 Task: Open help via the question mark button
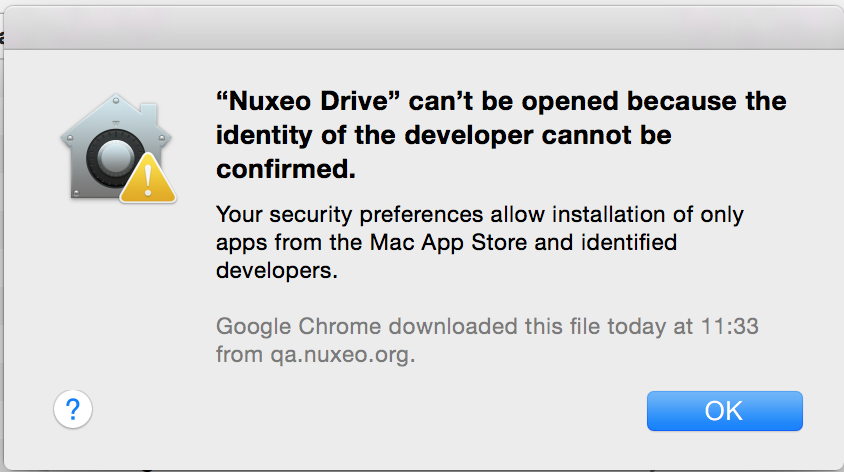[73, 409]
